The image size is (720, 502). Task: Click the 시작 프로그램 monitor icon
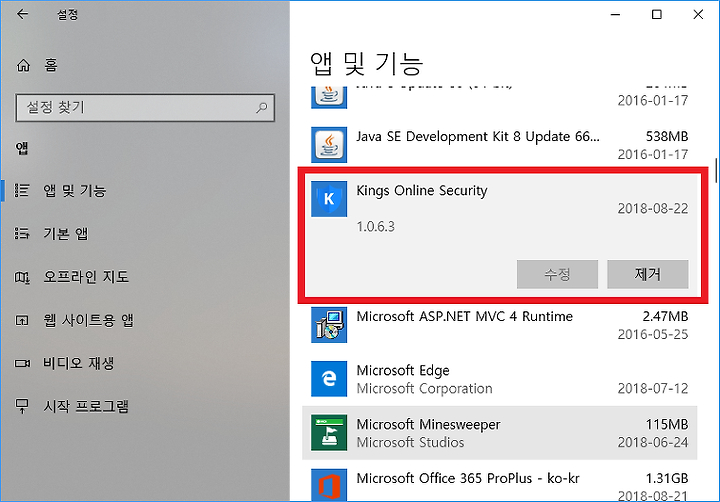tap(22, 406)
